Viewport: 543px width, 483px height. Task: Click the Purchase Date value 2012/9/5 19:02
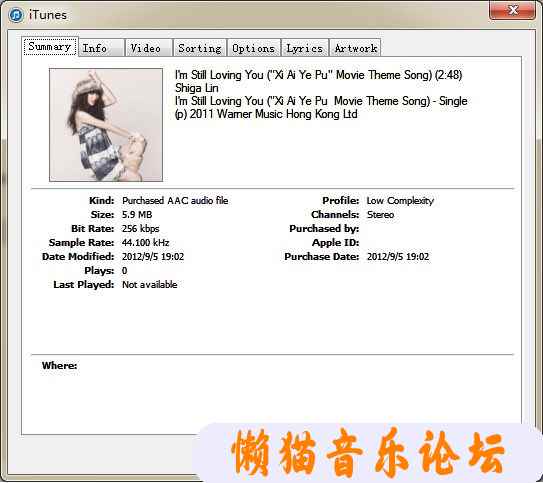(398, 257)
